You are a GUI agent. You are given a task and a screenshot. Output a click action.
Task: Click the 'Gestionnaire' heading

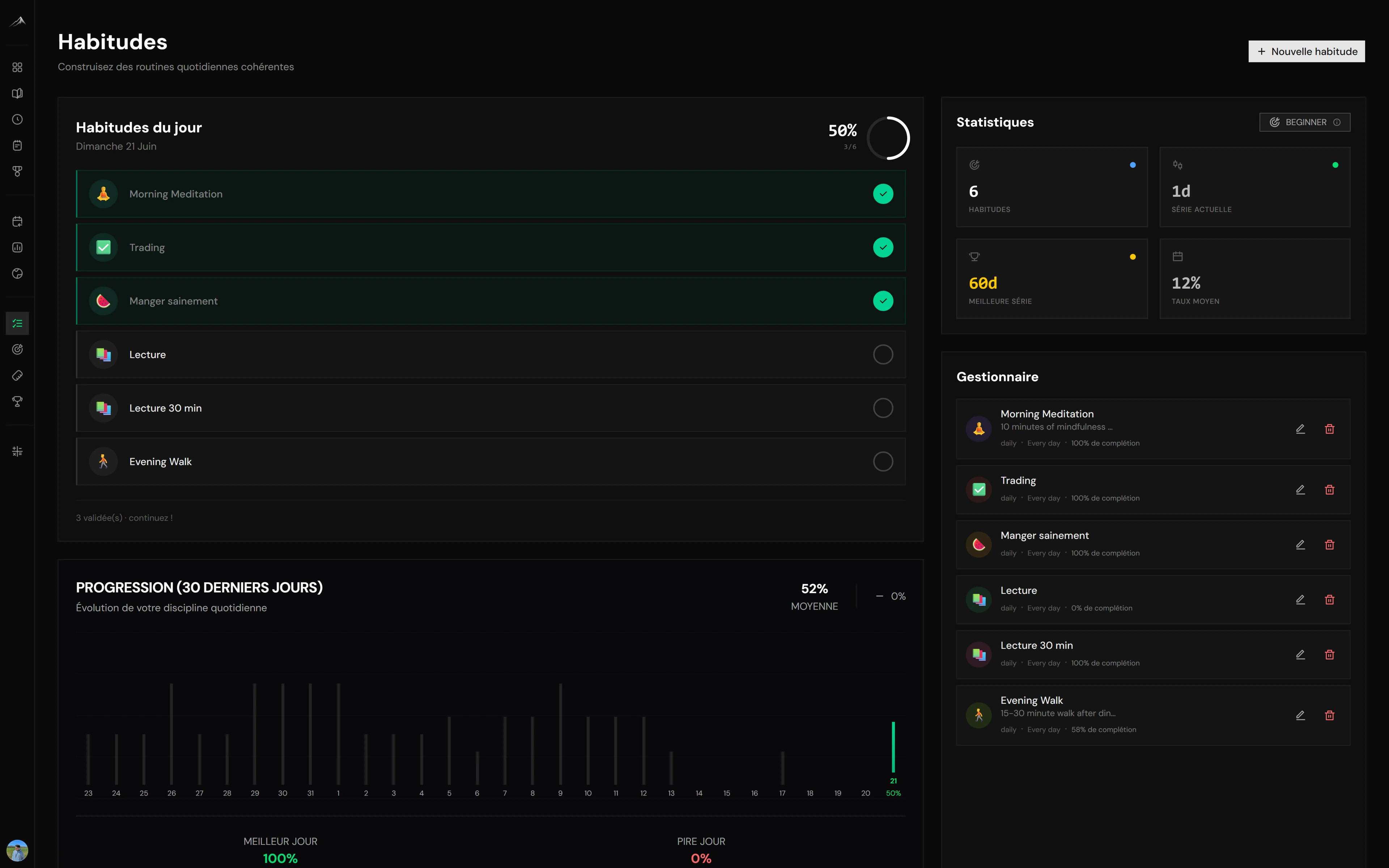[x=997, y=376]
